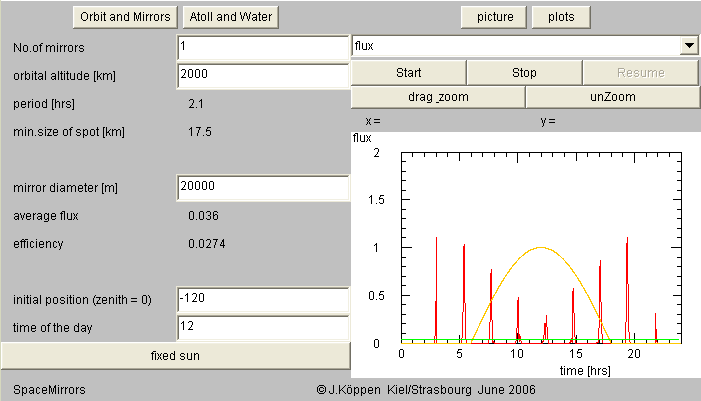Click the orbital altitude input field
This screenshot has width=701, height=401.
pyautogui.click(x=262, y=73)
